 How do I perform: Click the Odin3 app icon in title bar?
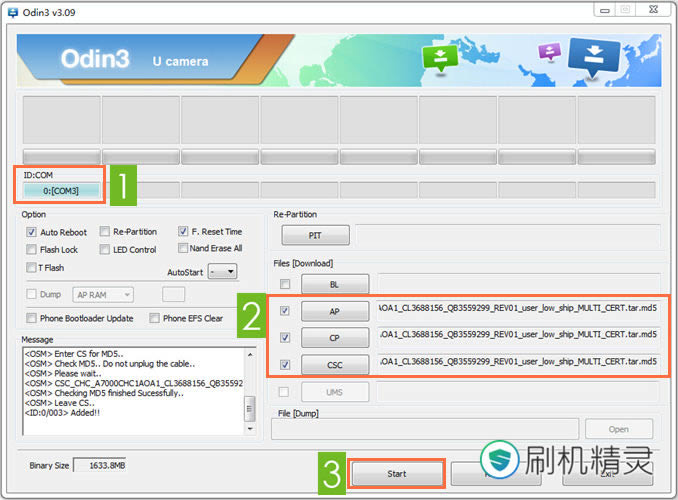point(10,10)
